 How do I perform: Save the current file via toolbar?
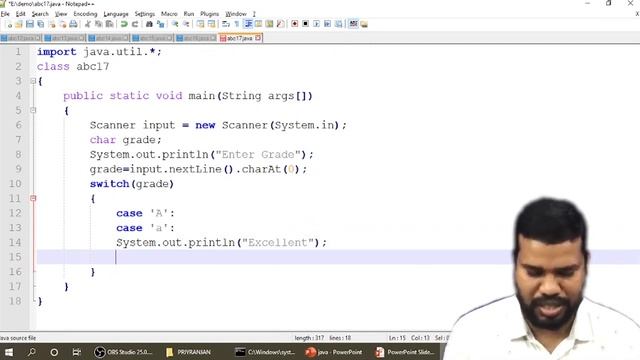click(x=30, y=24)
